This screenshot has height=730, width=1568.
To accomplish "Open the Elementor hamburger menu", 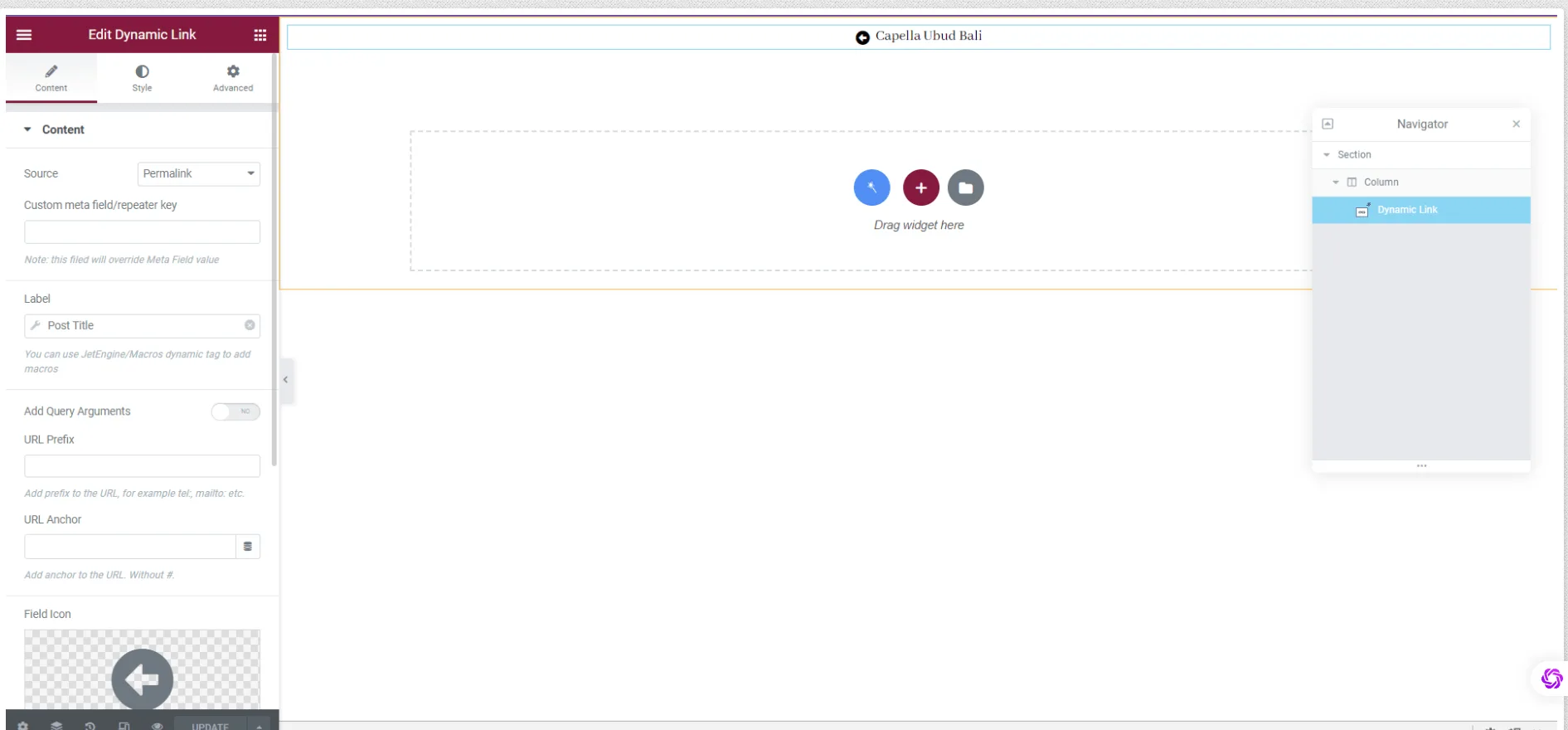I will click(x=24, y=35).
